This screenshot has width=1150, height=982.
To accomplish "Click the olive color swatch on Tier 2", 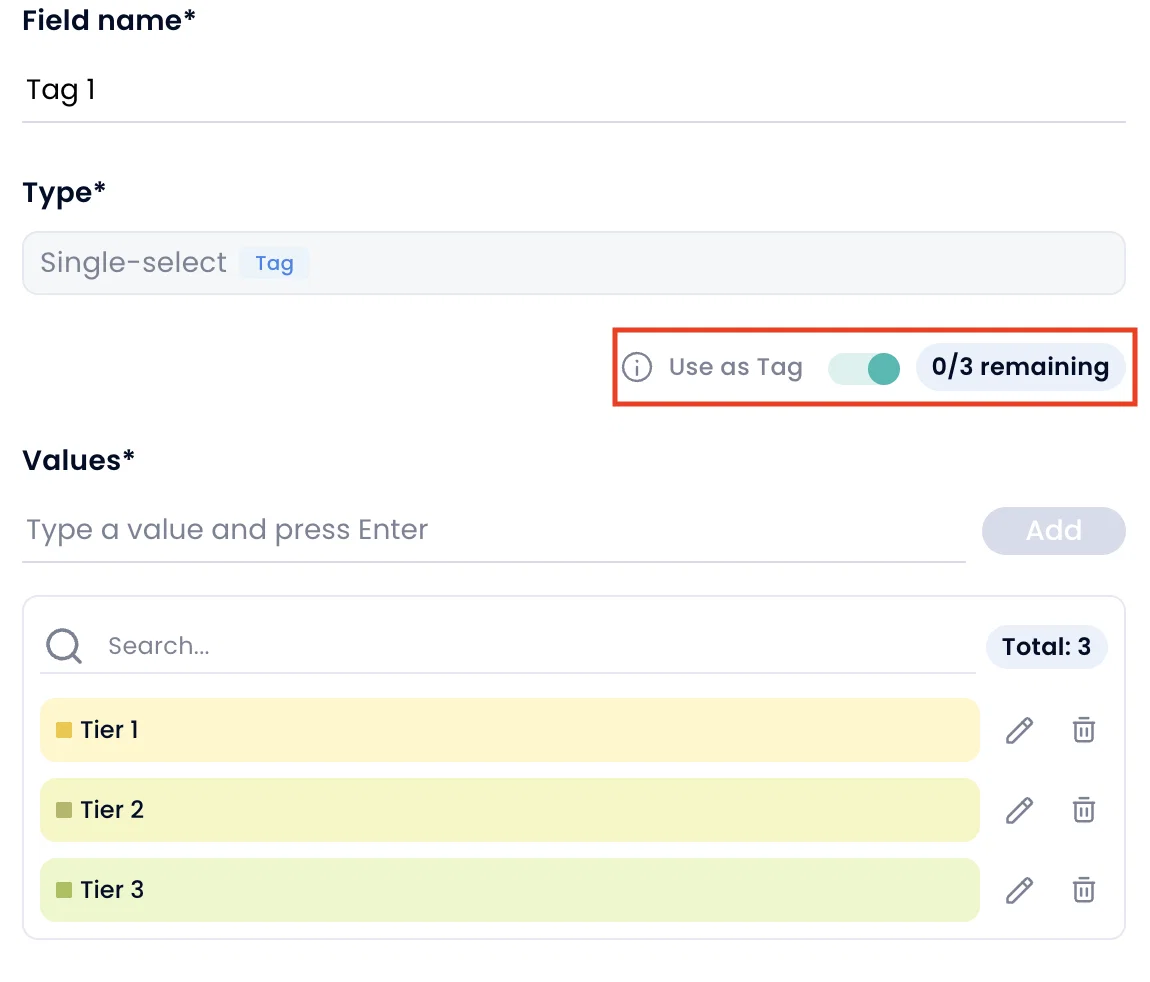I will click(x=64, y=810).
